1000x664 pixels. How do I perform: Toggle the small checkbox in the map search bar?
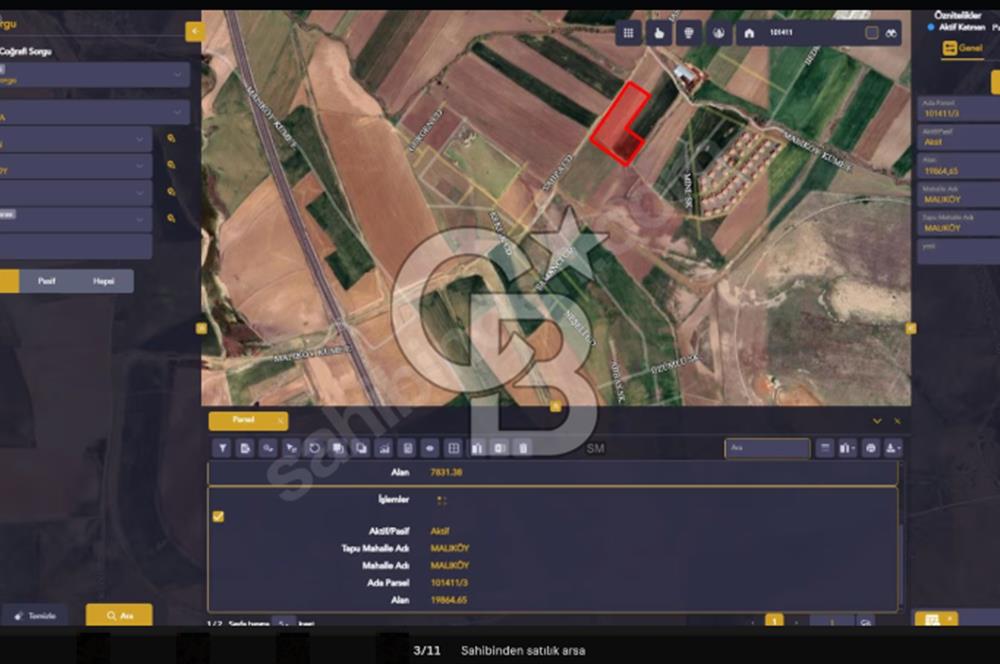point(871,33)
